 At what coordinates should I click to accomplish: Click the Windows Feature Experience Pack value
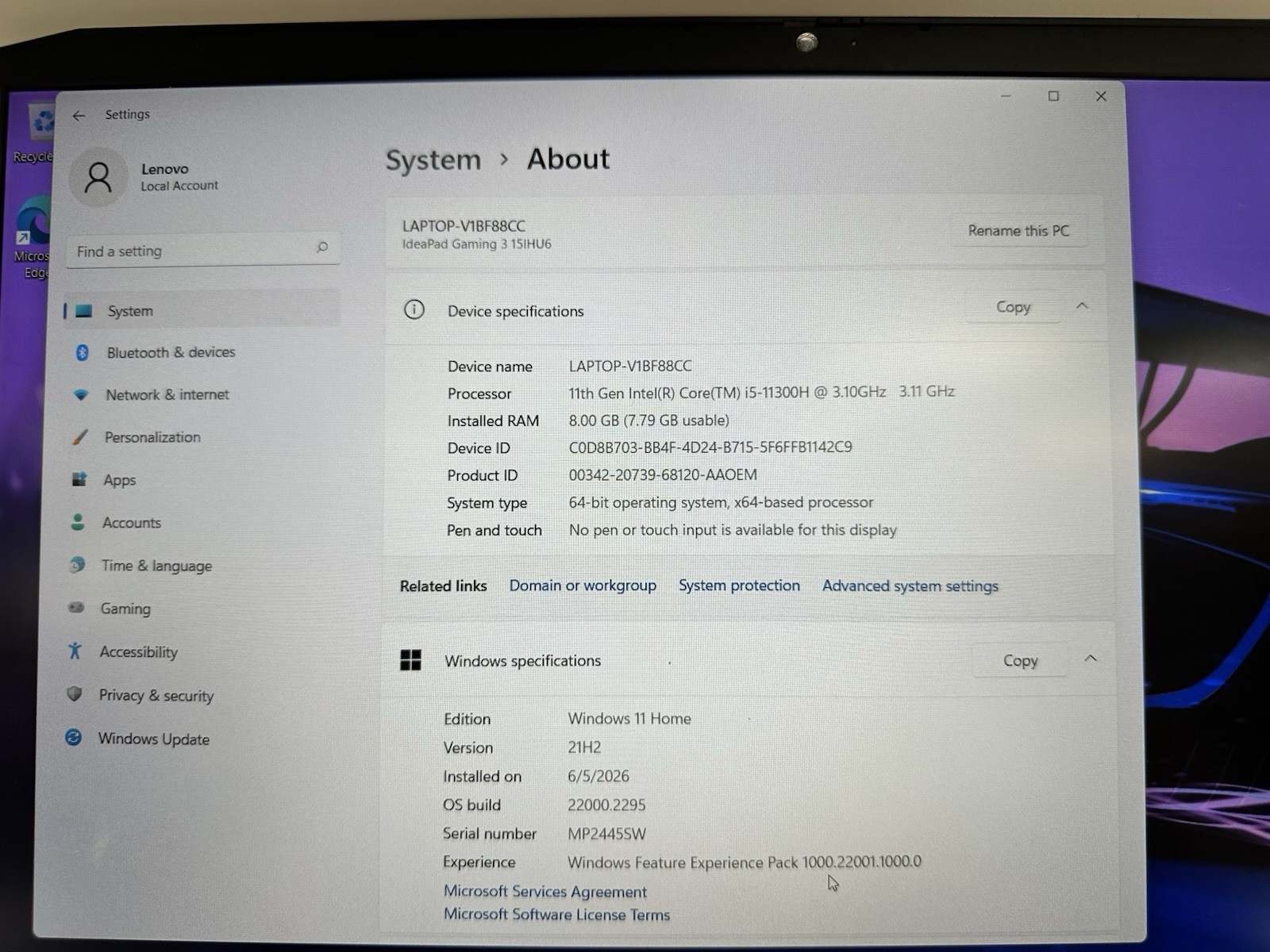(745, 862)
